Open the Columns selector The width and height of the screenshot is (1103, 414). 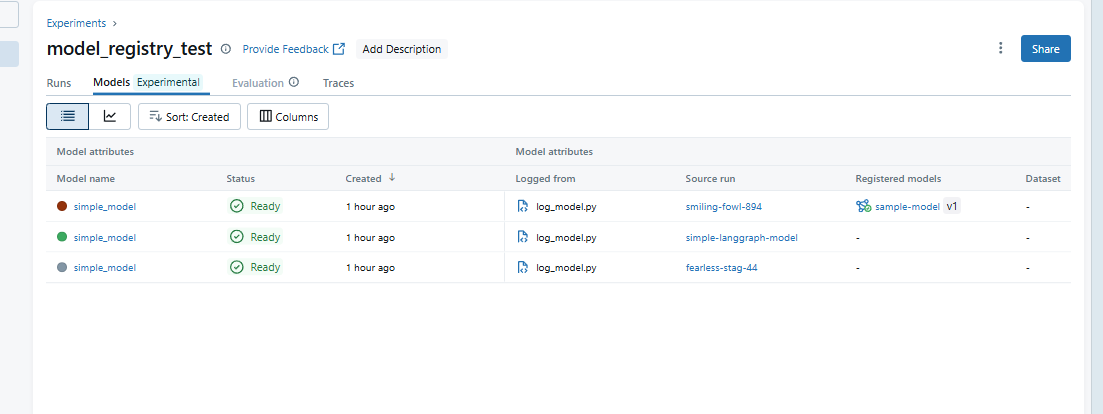pos(288,117)
